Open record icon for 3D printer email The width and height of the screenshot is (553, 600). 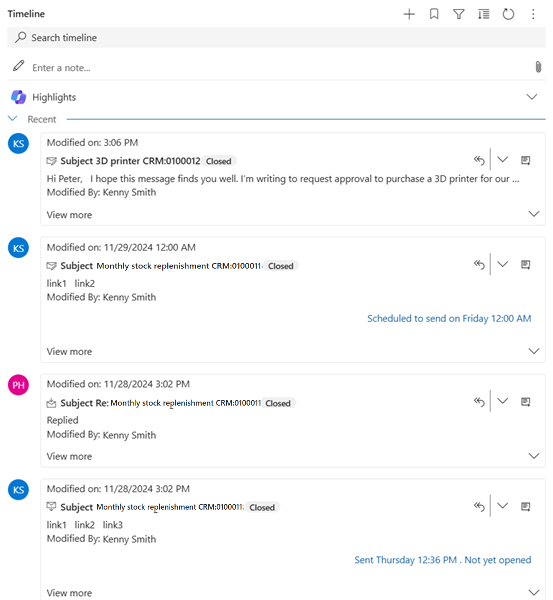tap(526, 160)
